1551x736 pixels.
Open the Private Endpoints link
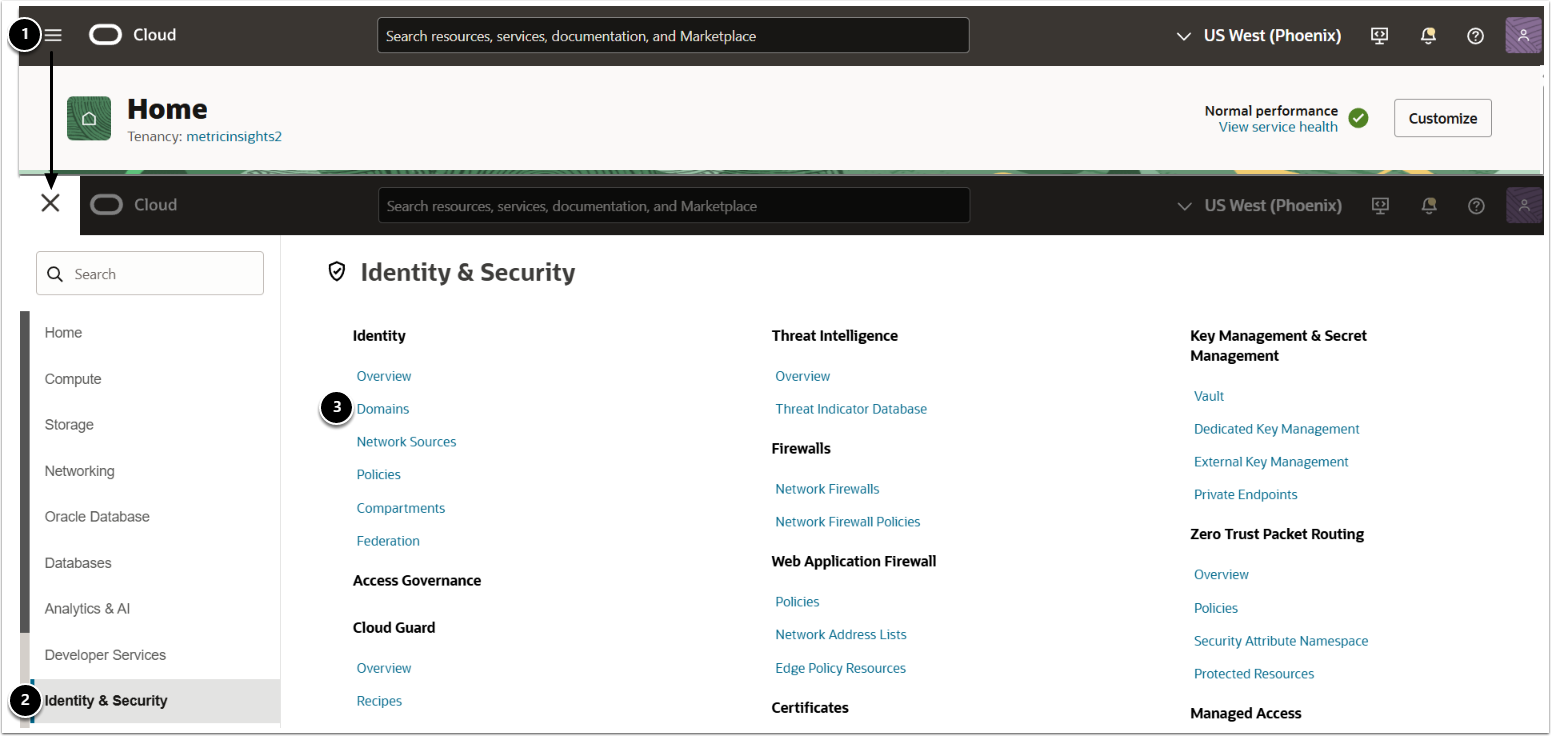(1246, 495)
